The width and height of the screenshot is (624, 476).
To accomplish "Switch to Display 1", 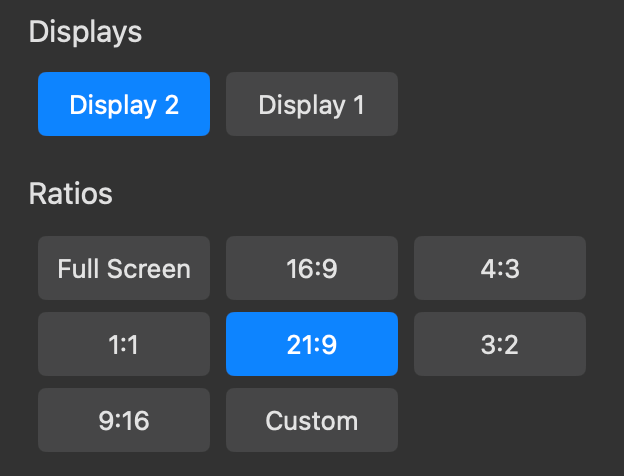I will click(x=312, y=104).
